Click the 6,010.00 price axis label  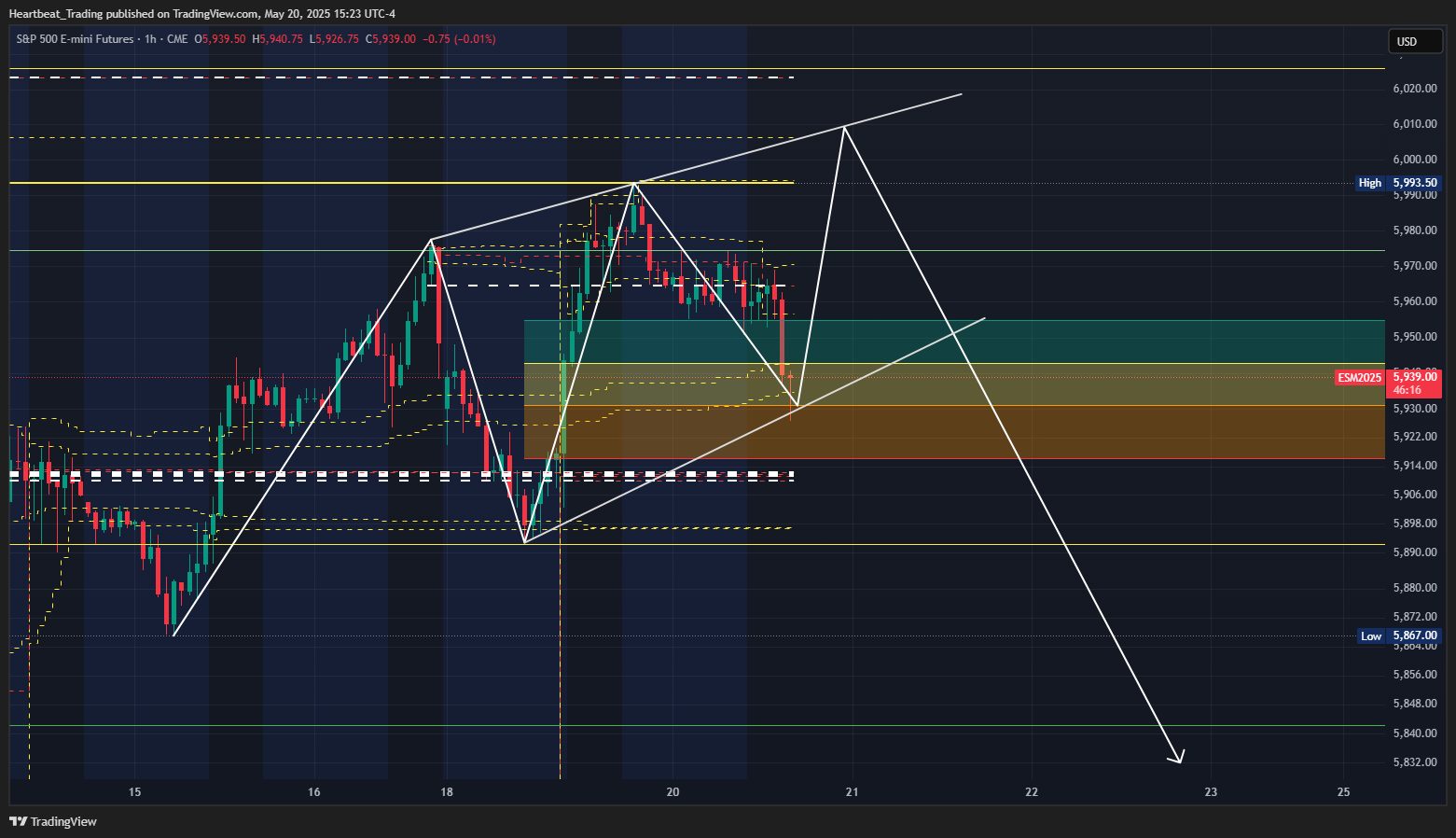click(x=1414, y=124)
